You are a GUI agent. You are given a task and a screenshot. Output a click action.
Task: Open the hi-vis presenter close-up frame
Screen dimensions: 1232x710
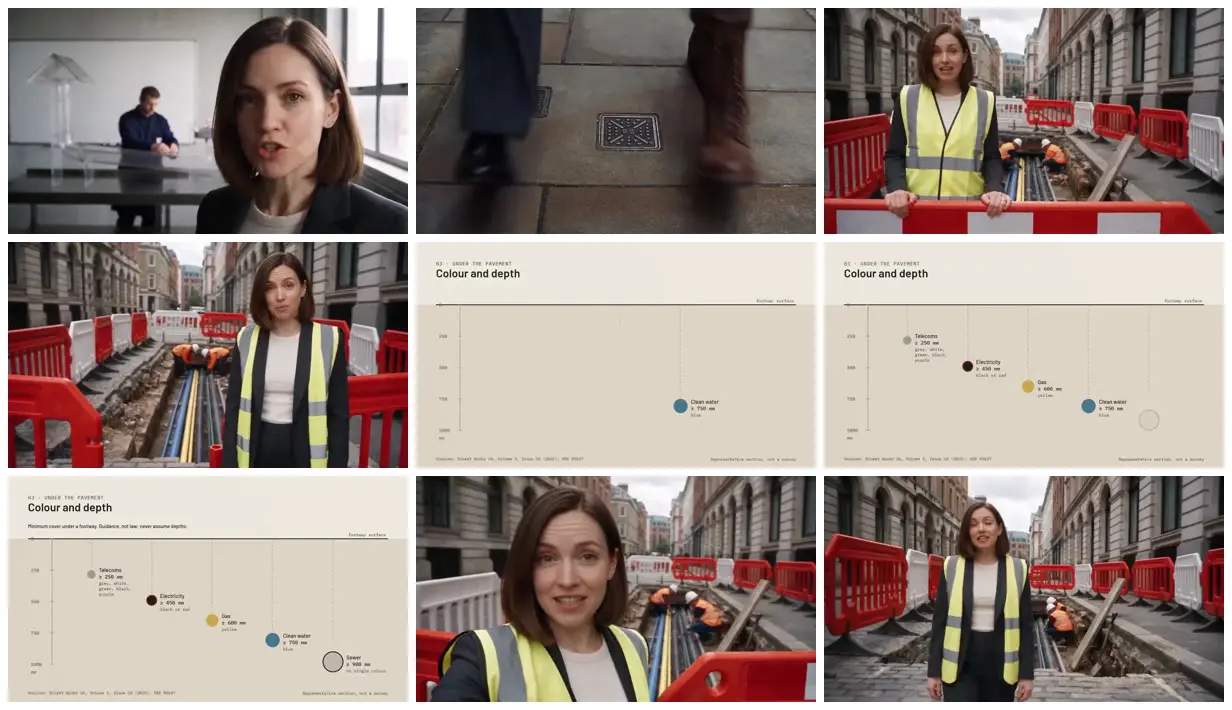click(616, 589)
